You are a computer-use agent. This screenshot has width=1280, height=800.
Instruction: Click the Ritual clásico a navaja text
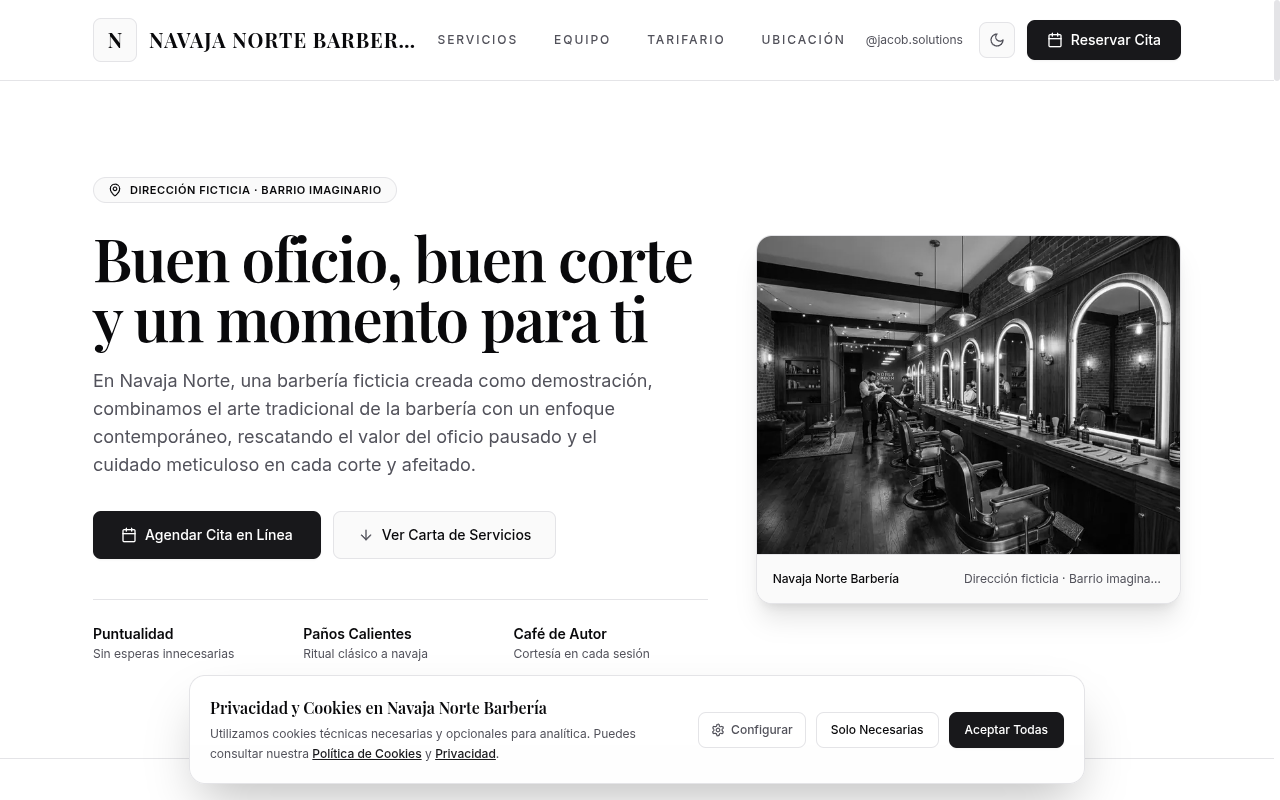click(x=365, y=654)
